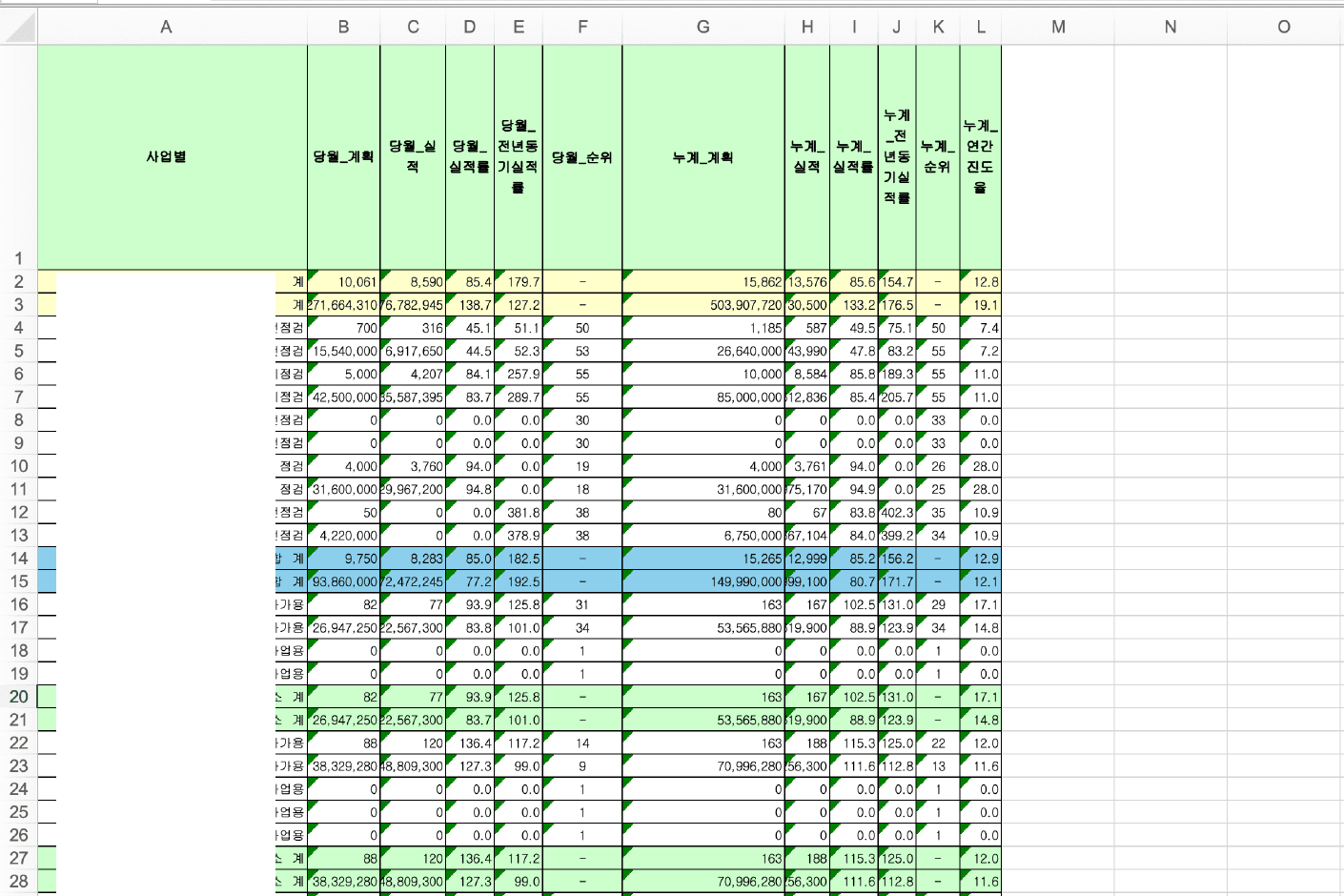Select row 14 header
The image size is (1344, 896).
(18, 559)
